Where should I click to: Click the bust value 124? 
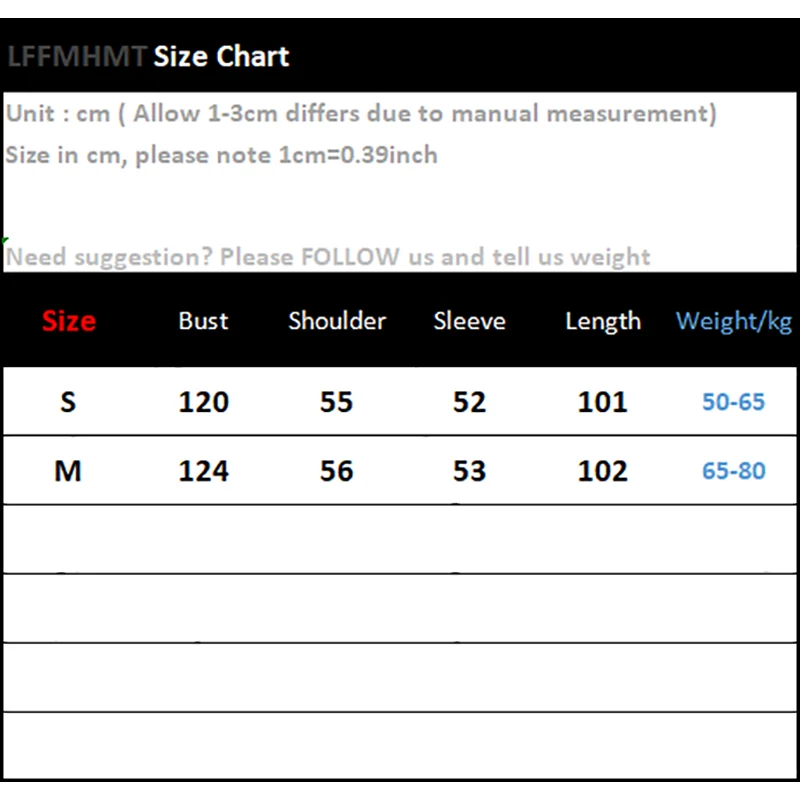click(x=203, y=471)
